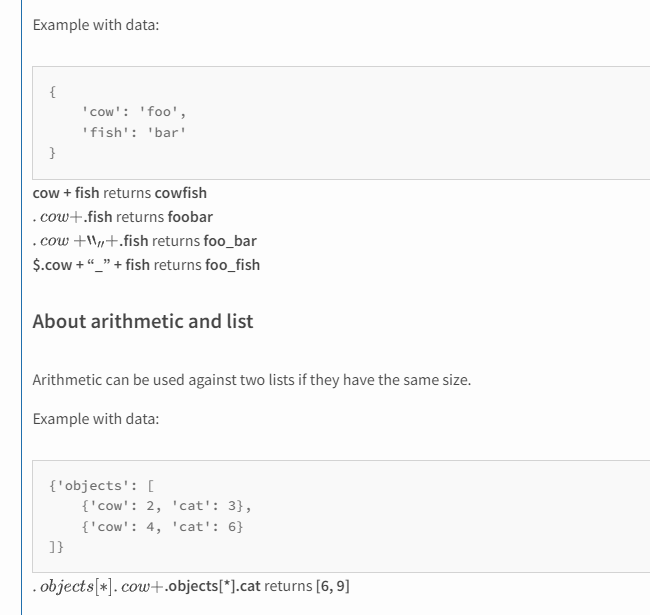
Task: Click the closing "]}" of the objects code block
Action: click(56, 545)
